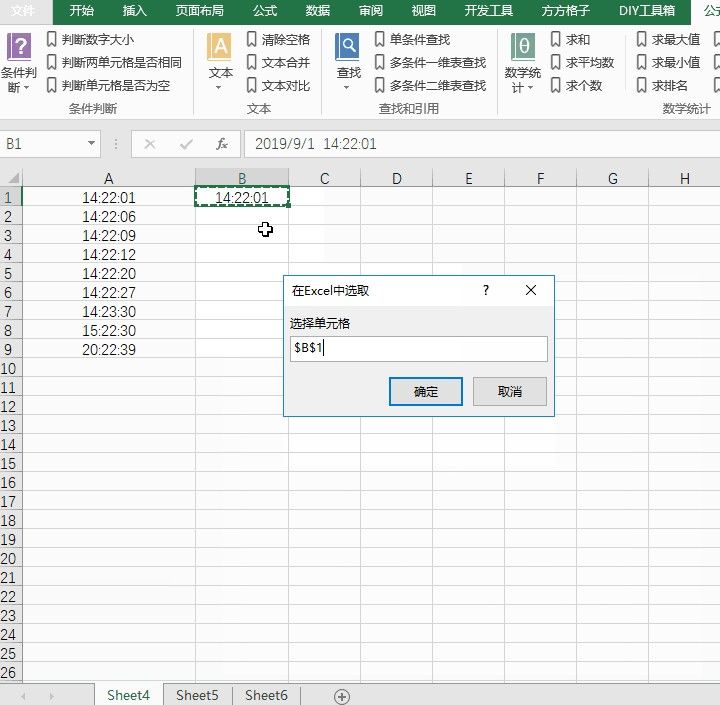Viewport: 720px width, 705px height.
Task: Click the 取消 button in dialog
Action: (x=510, y=392)
